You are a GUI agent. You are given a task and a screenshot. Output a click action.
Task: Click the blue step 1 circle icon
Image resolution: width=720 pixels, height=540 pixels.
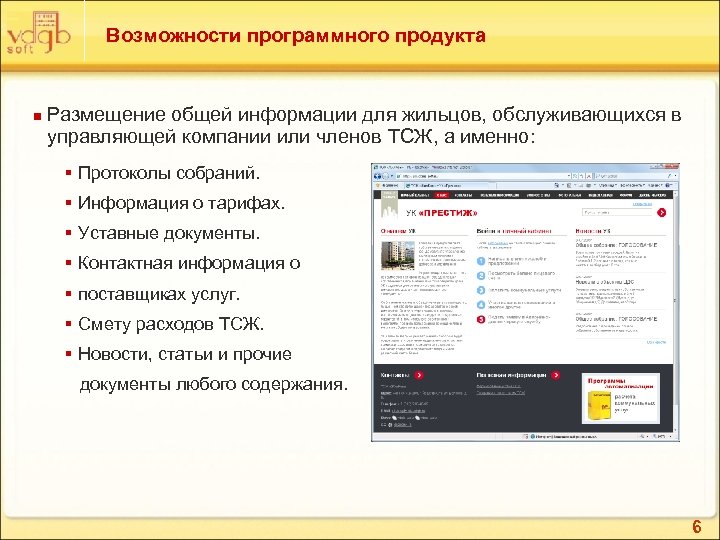481,261
